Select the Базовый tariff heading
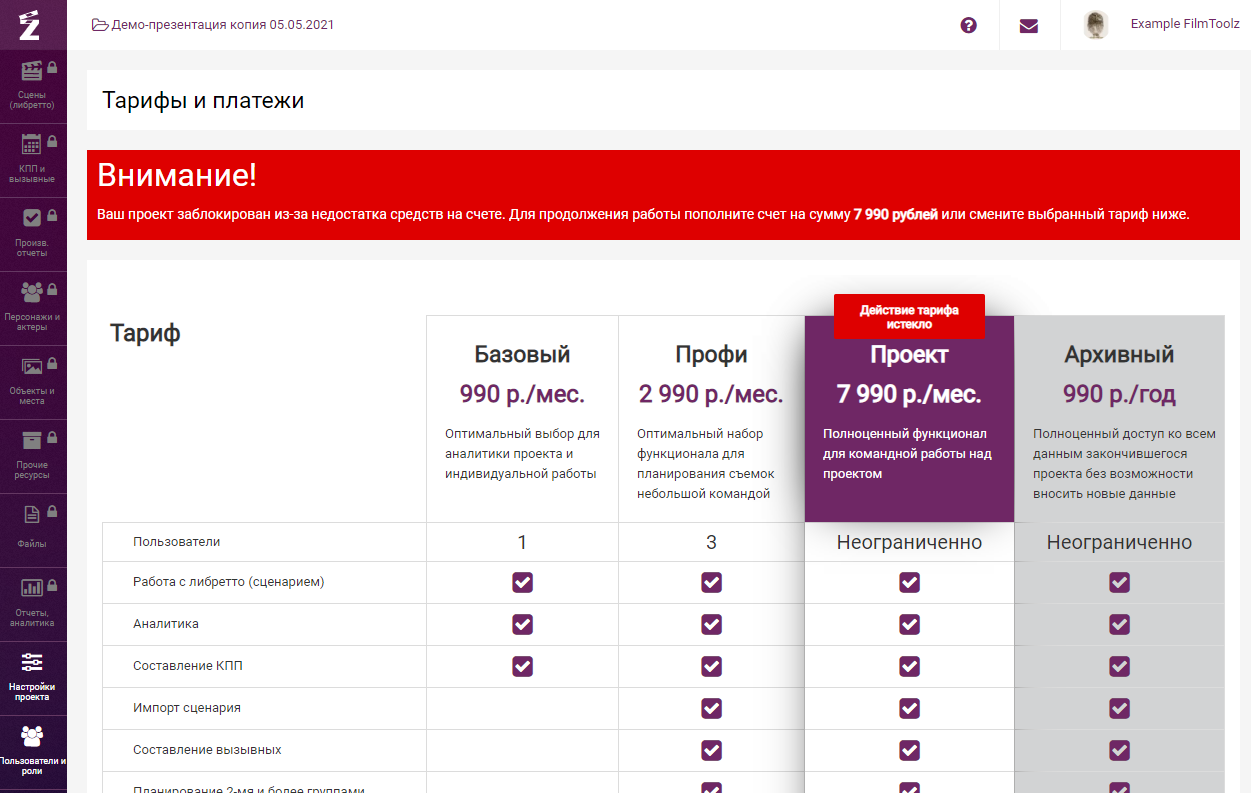Viewport: 1251px width, 793px height. click(x=522, y=355)
